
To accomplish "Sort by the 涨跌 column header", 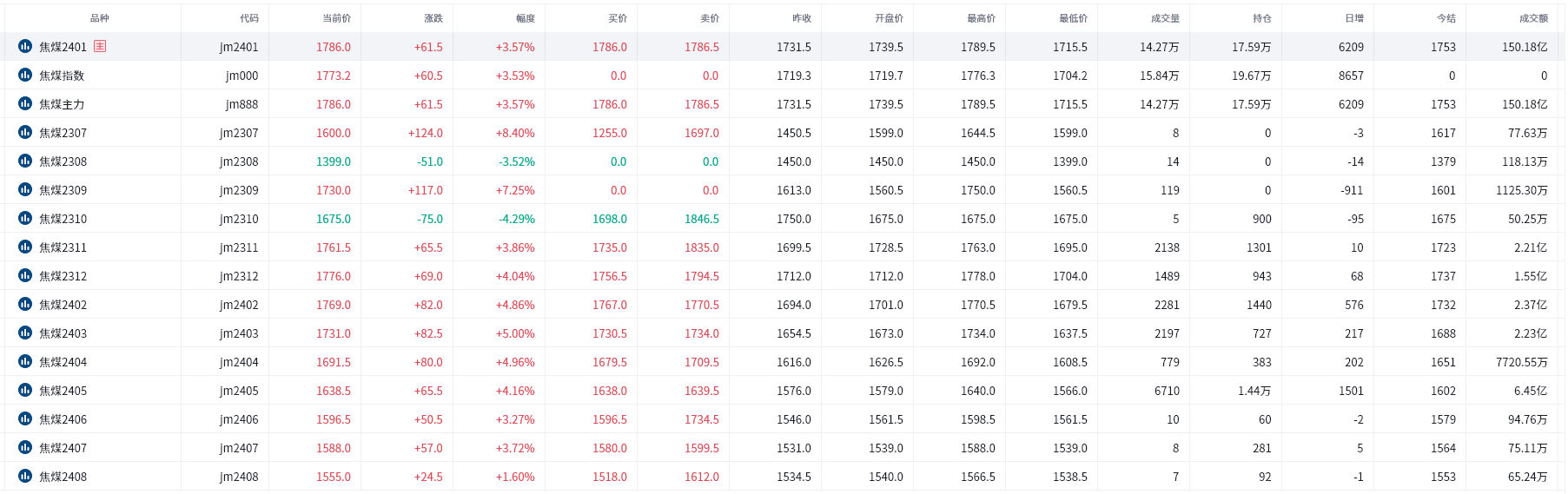I will coord(433,18).
